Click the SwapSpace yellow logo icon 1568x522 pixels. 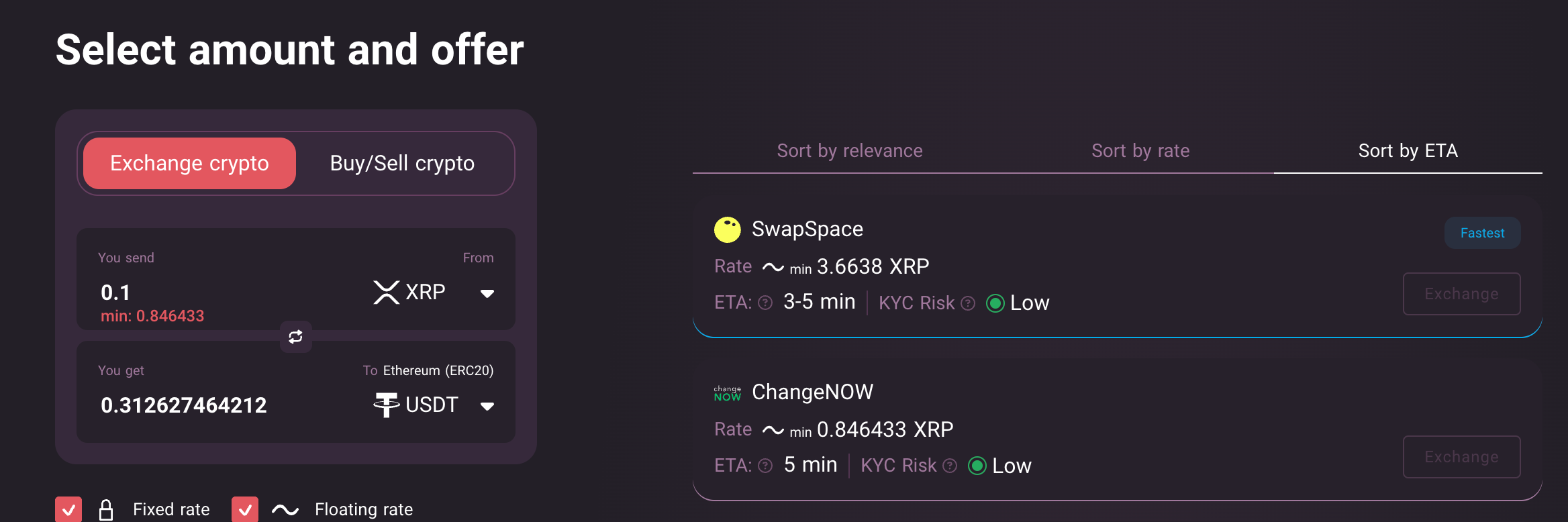(x=727, y=229)
